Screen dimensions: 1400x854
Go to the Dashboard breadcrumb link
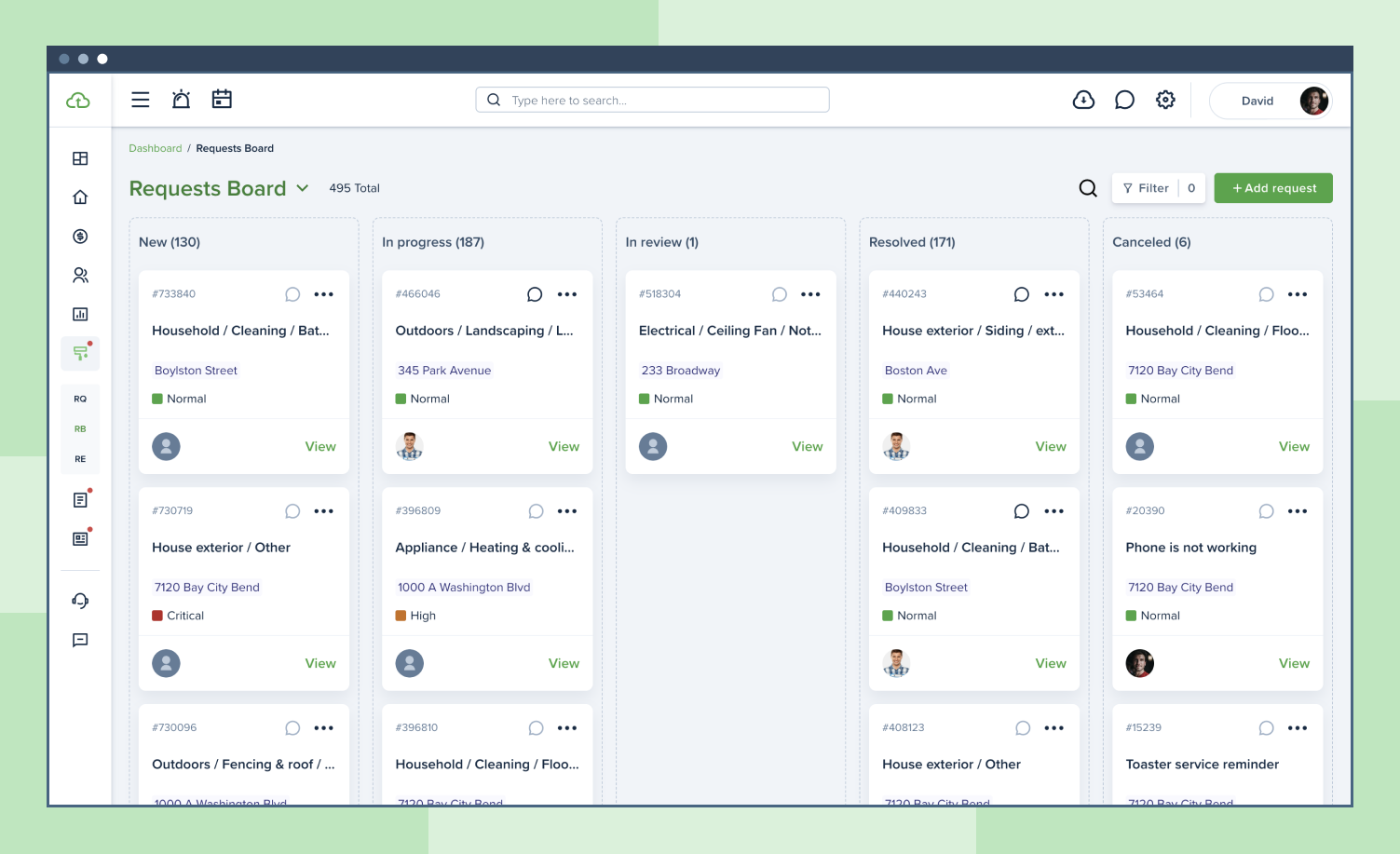(x=156, y=148)
